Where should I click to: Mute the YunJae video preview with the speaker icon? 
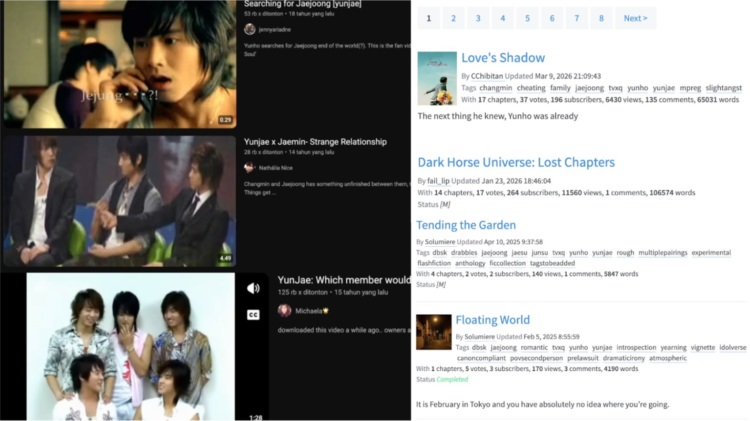(253, 288)
